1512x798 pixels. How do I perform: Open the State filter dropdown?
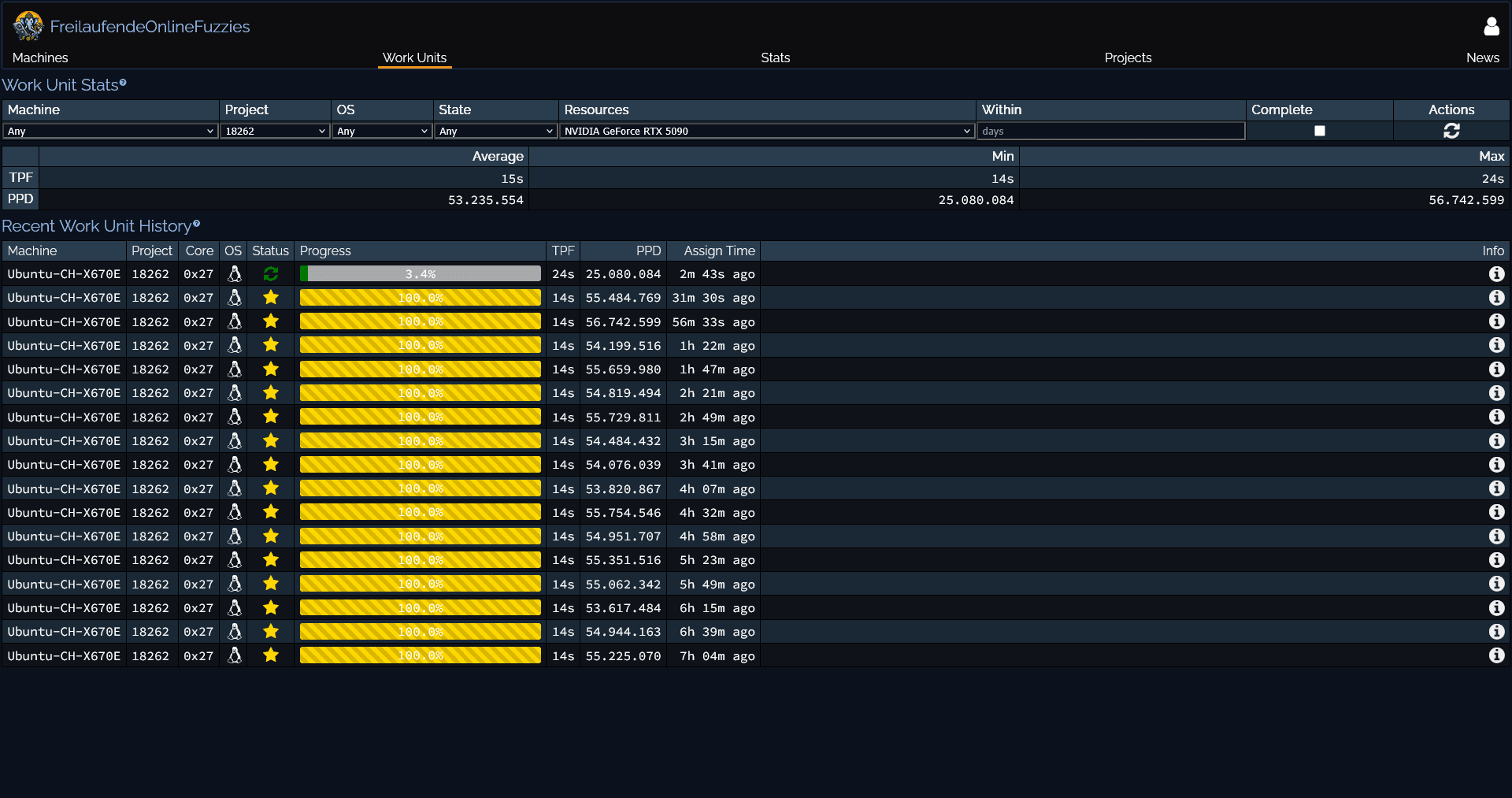[495, 131]
